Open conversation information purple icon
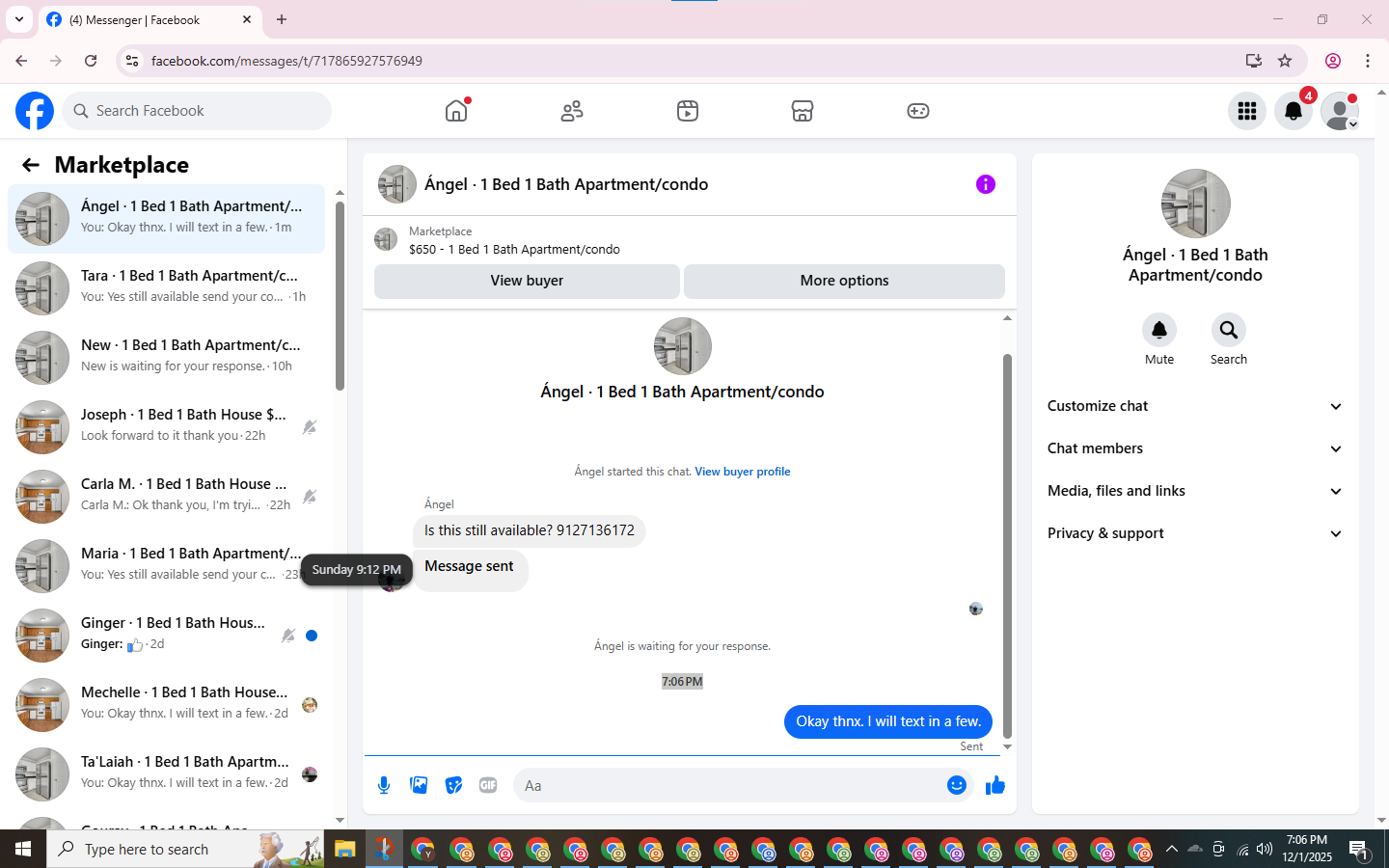Screen dimensions: 1389x868 click(985, 184)
